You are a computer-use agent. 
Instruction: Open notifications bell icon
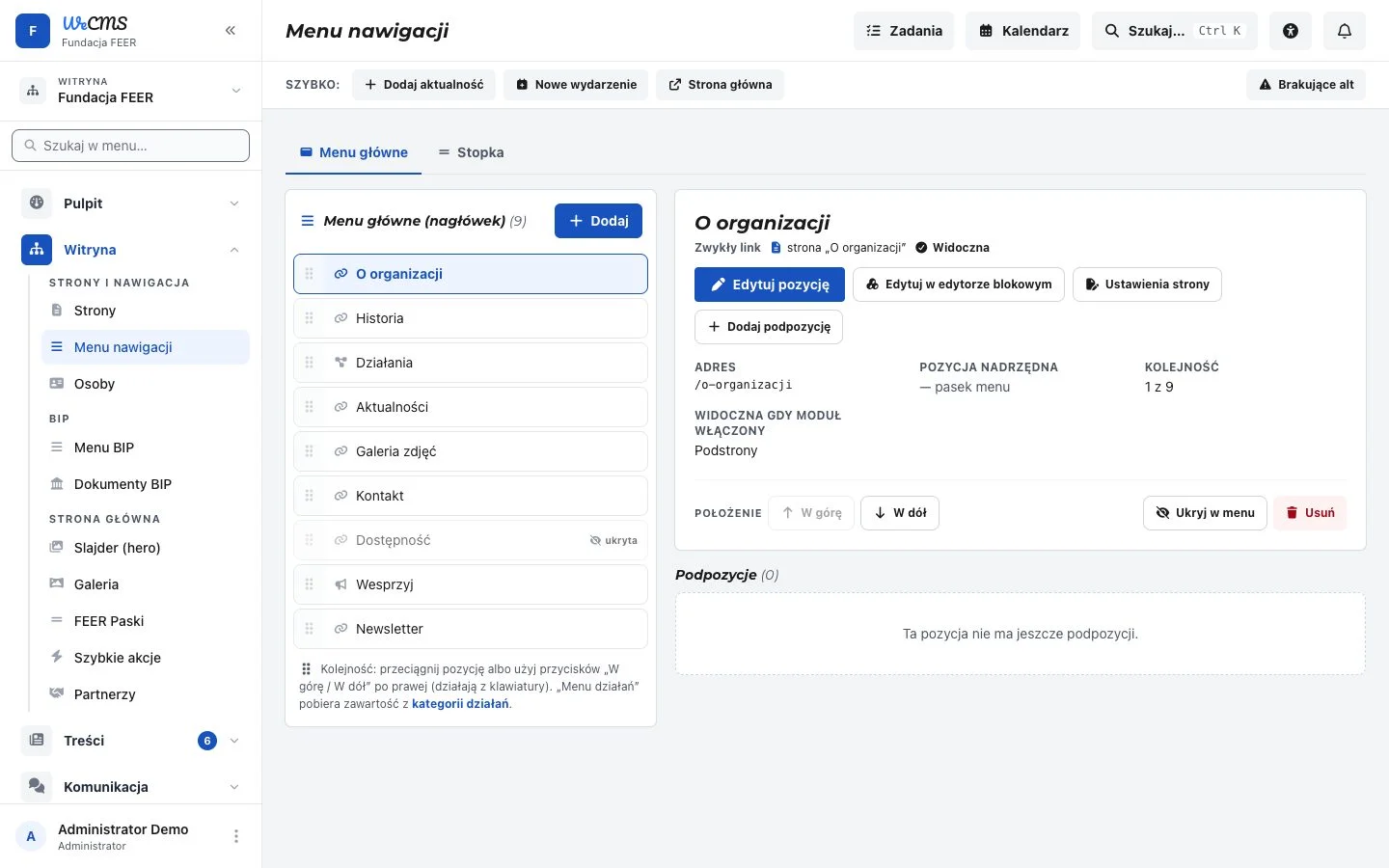1345,31
